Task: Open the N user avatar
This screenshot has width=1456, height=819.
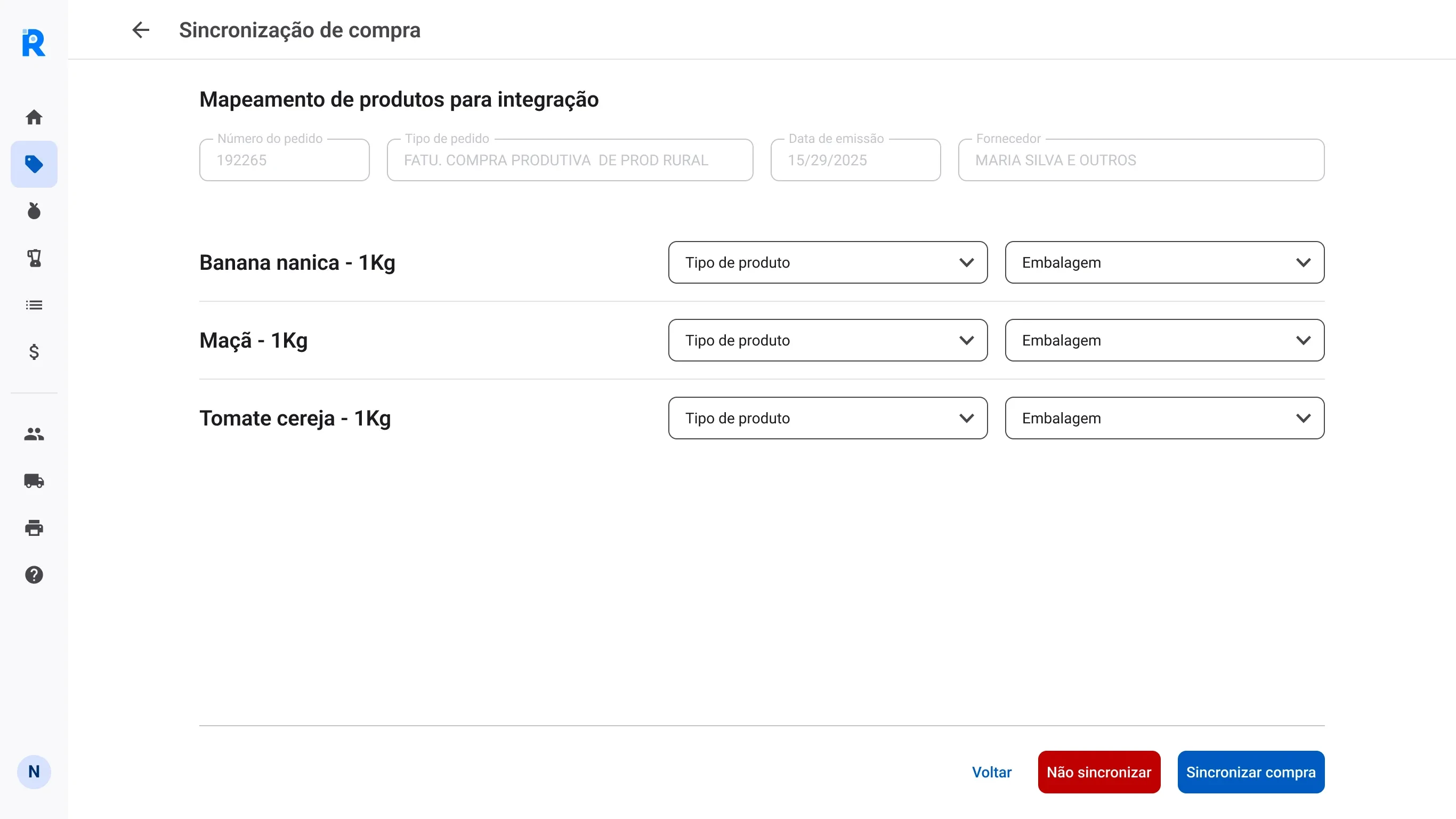Action: 34,772
